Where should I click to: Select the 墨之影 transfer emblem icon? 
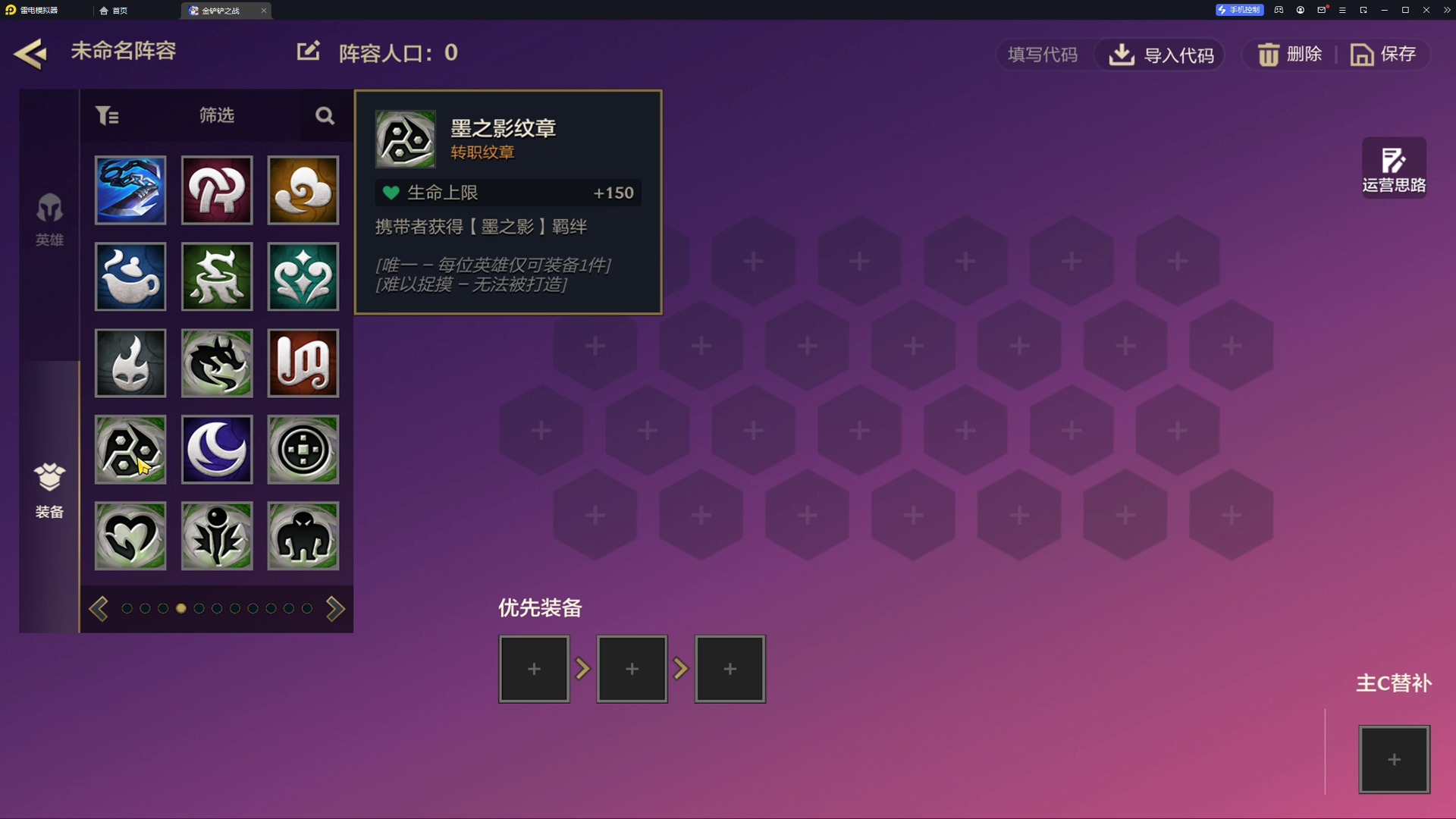[x=130, y=450]
